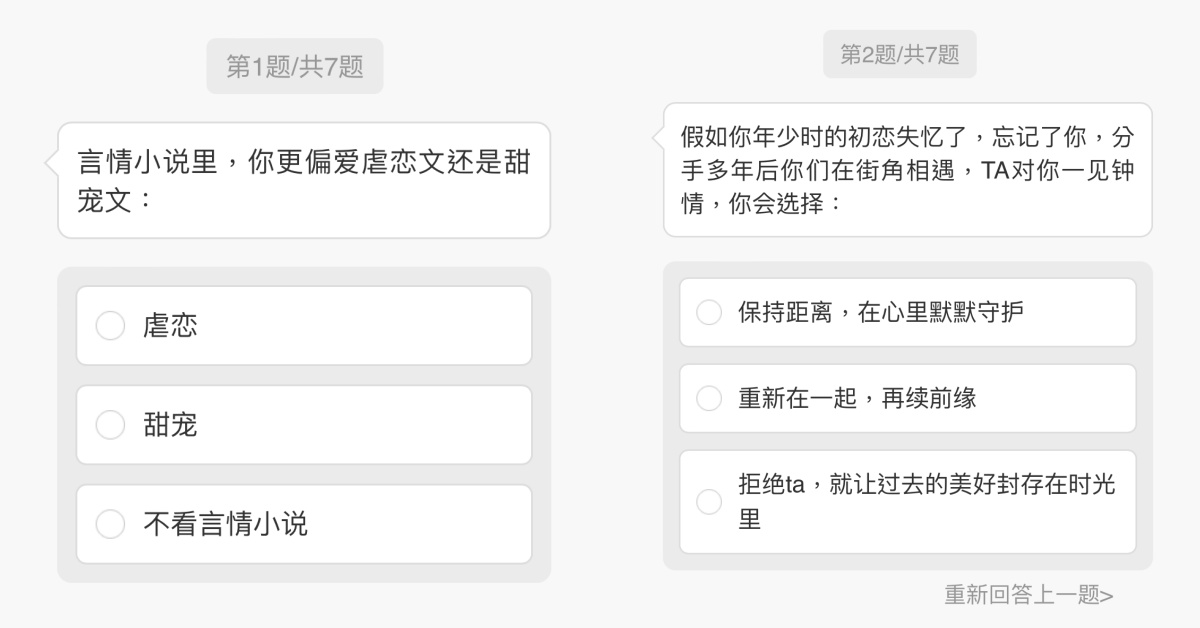Viewport: 1200px width, 628px height.
Task: Choose the 保持距离，在心里默默守护 radio button
Action: [709, 312]
